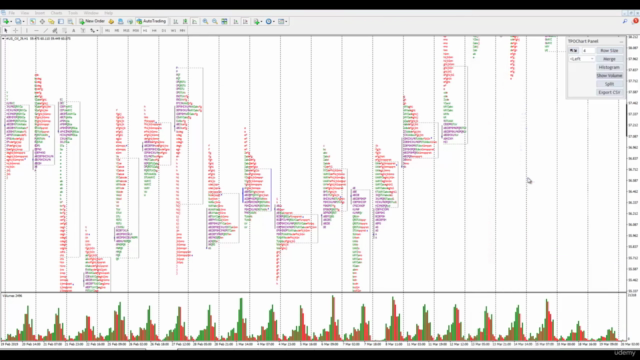This screenshot has width=640, height=360.
Task: Click the Merge button
Action: point(609,59)
